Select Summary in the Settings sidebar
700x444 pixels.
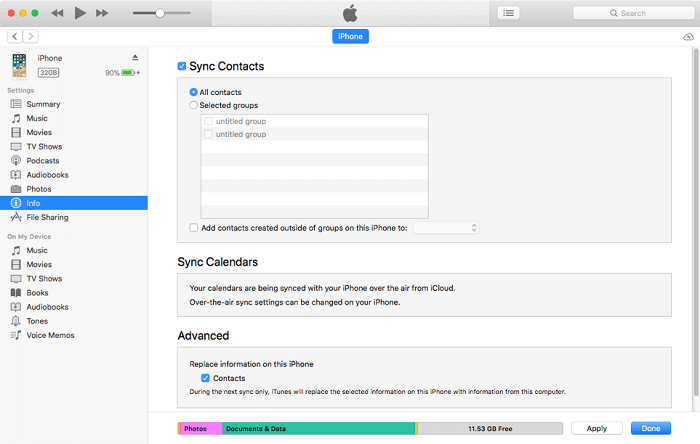point(43,104)
